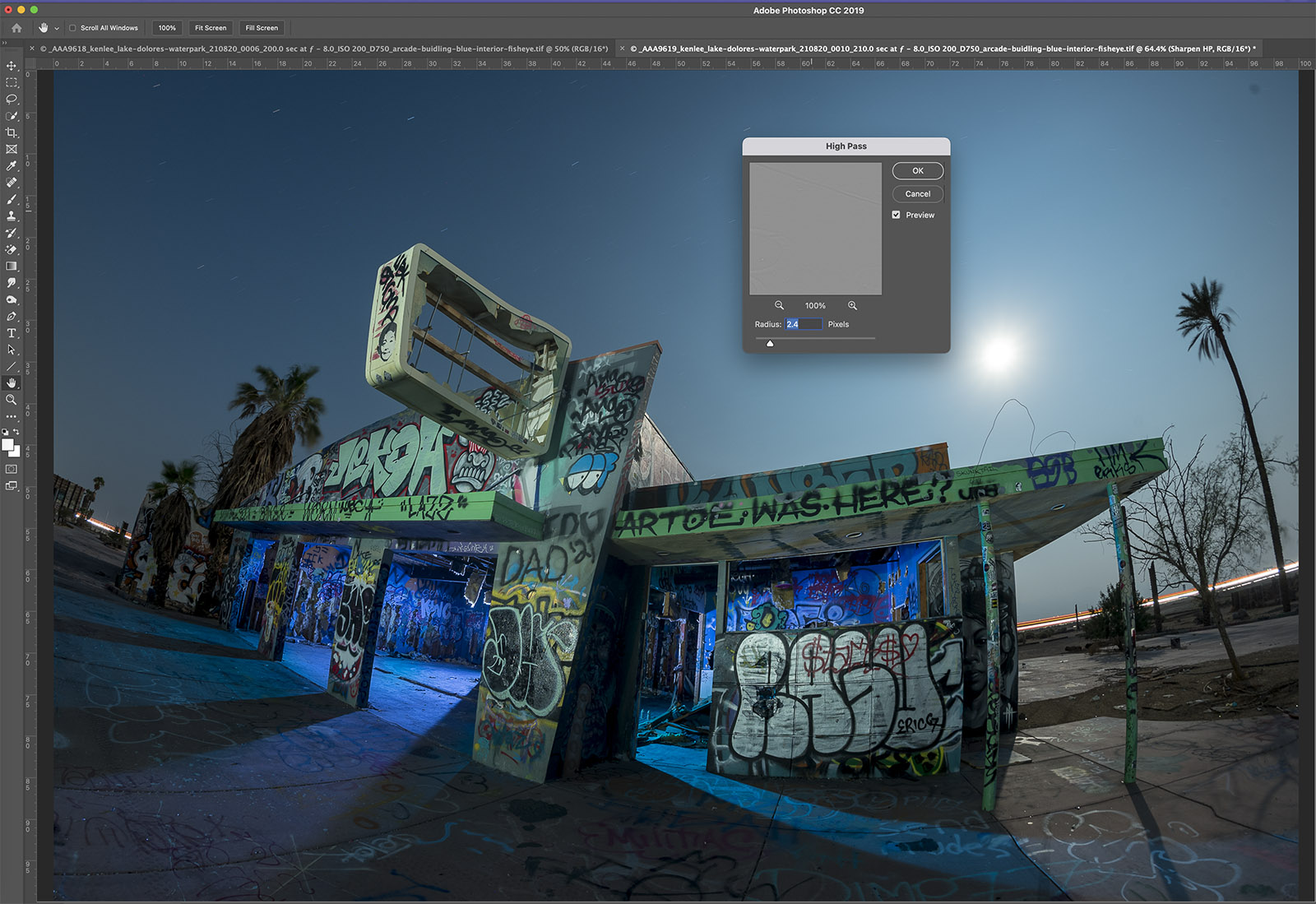This screenshot has width=1316, height=904.
Task: Swap foreground and background colors
Action: (x=16, y=432)
